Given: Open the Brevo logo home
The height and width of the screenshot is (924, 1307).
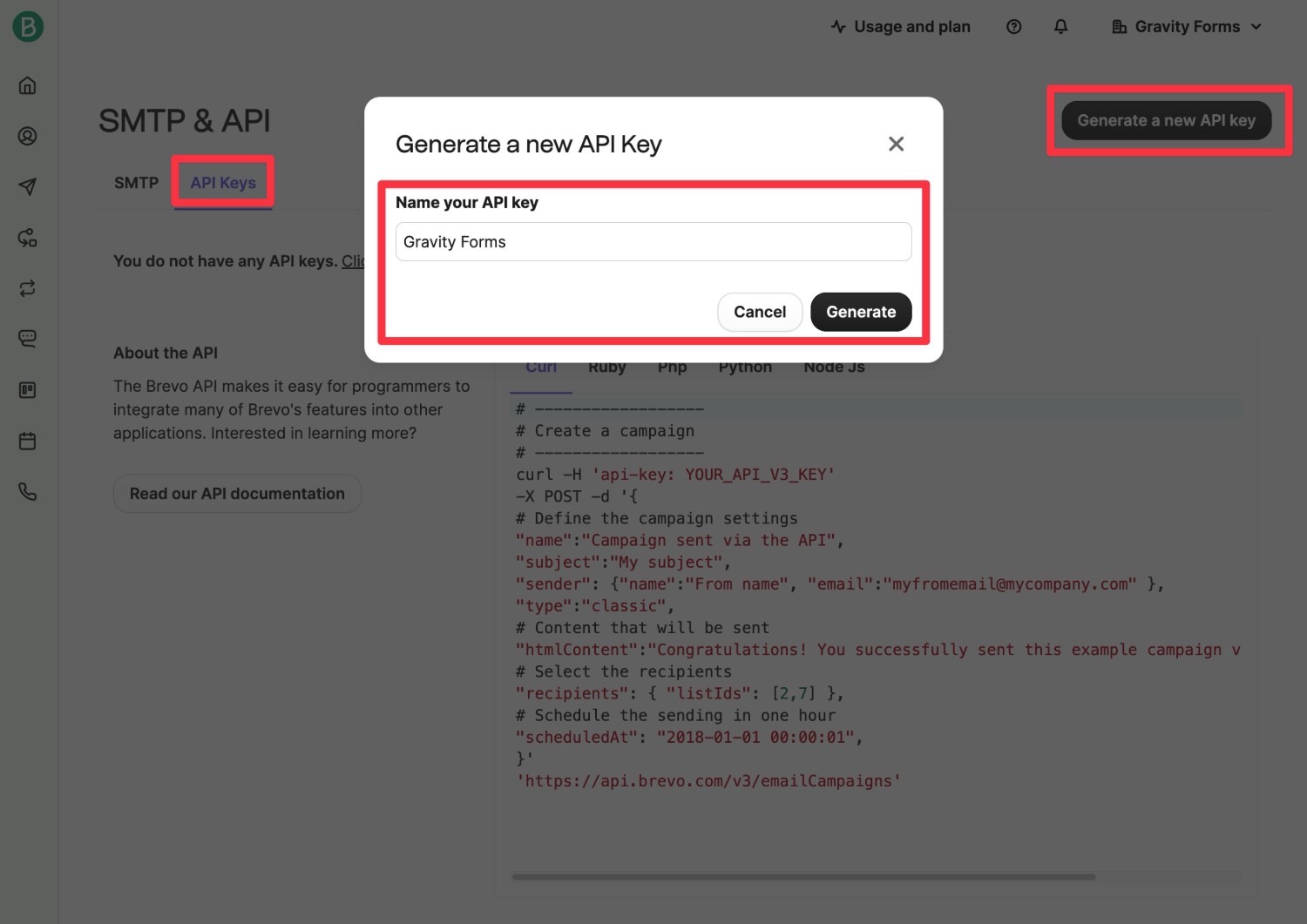Looking at the screenshot, I should [28, 27].
